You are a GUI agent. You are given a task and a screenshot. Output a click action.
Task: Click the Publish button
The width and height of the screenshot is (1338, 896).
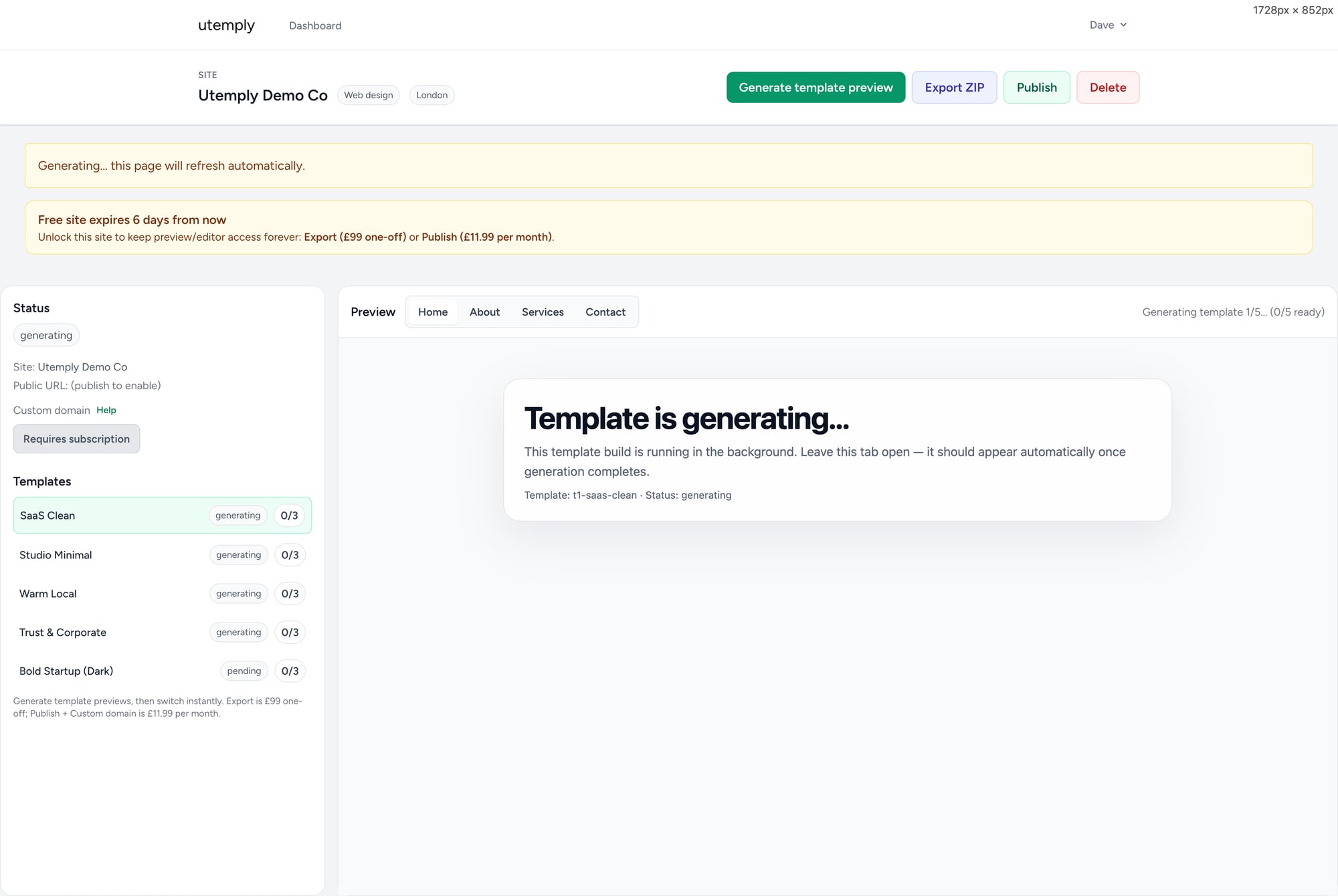pyautogui.click(x=1036, y=87)
